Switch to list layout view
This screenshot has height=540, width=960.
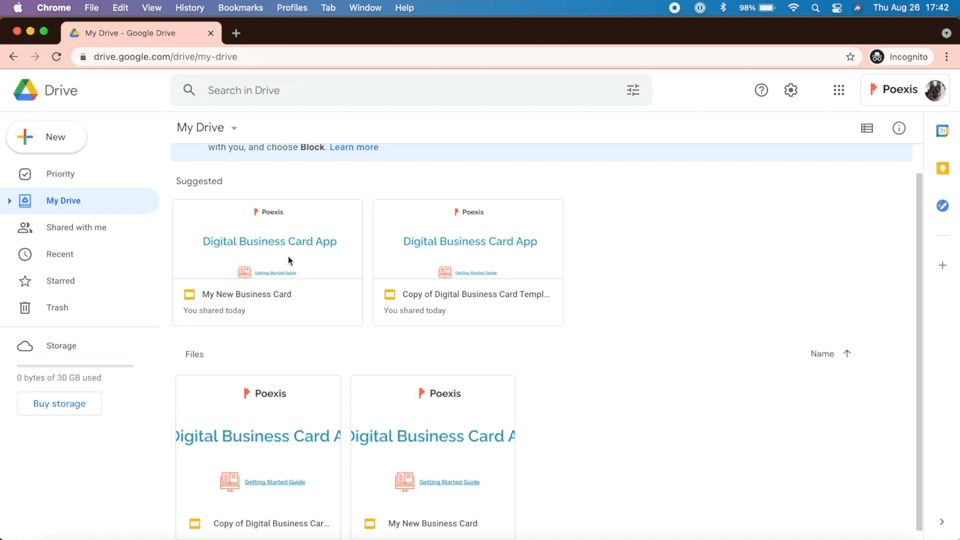[867, 128]
